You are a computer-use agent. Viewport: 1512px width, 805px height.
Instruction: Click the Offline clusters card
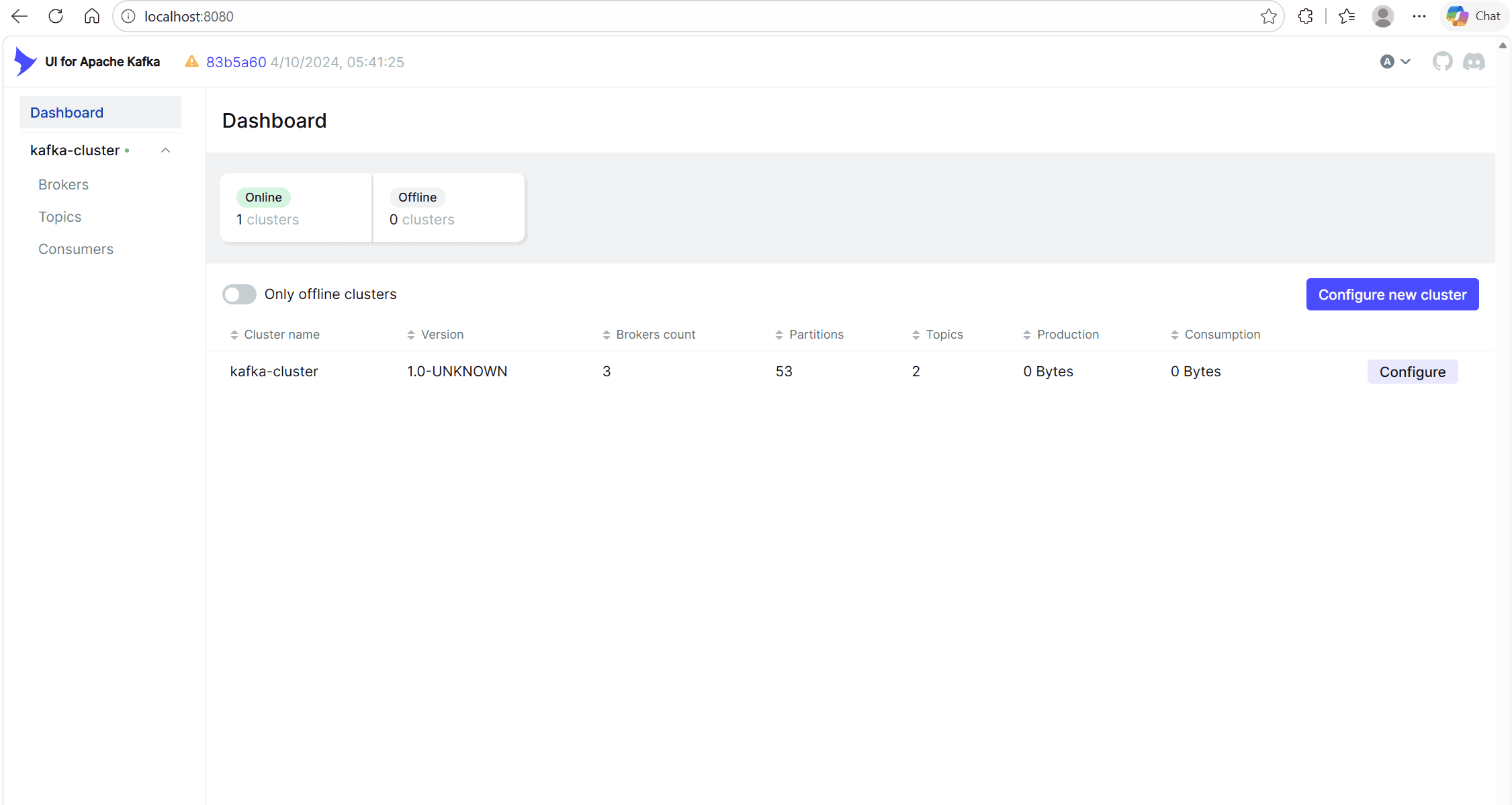pos(449,208)
